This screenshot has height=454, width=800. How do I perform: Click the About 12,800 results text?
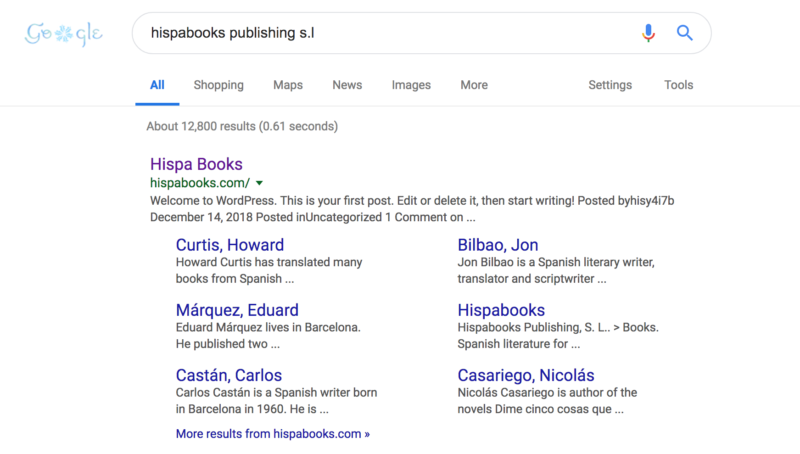pyautogui.click(x=242, y=127)
